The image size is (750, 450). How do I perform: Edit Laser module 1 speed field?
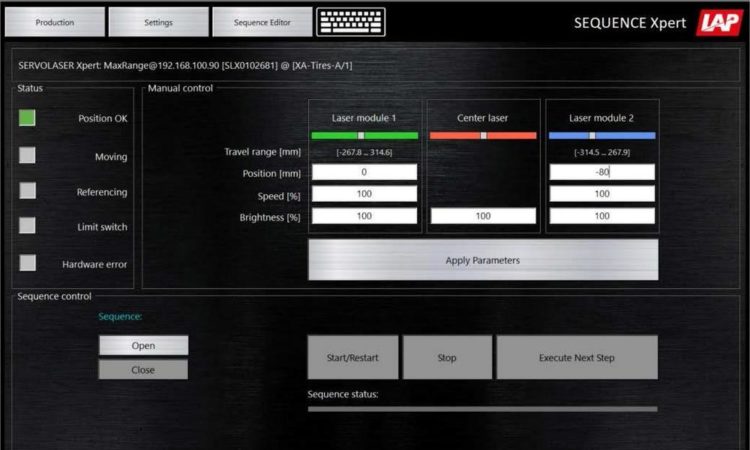pyautogui.click(x=364, y=194)
